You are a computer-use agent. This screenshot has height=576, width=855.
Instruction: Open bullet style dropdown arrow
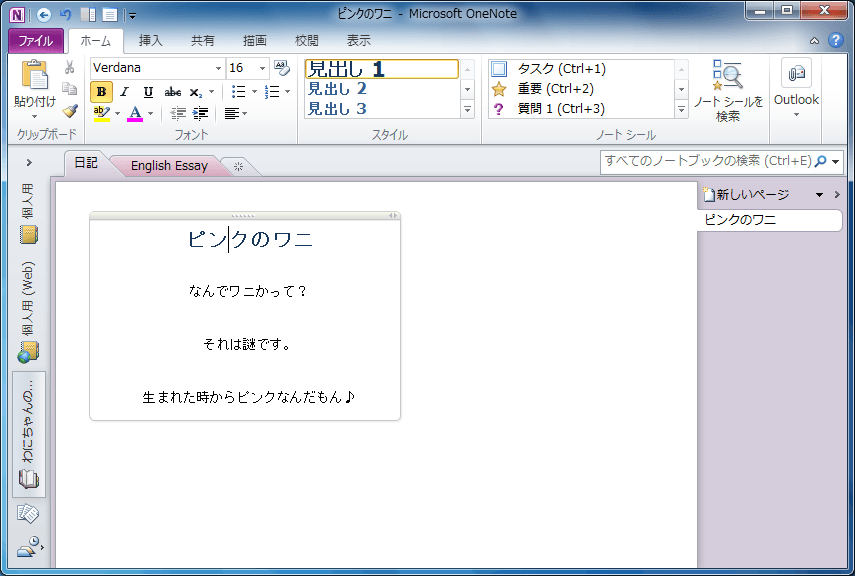click(x=254, y=92)
